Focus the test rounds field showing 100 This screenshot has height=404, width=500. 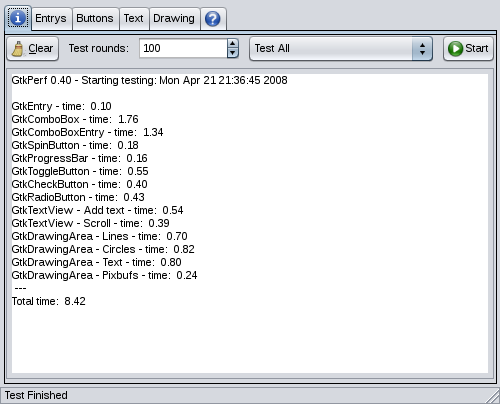(183, 48)
